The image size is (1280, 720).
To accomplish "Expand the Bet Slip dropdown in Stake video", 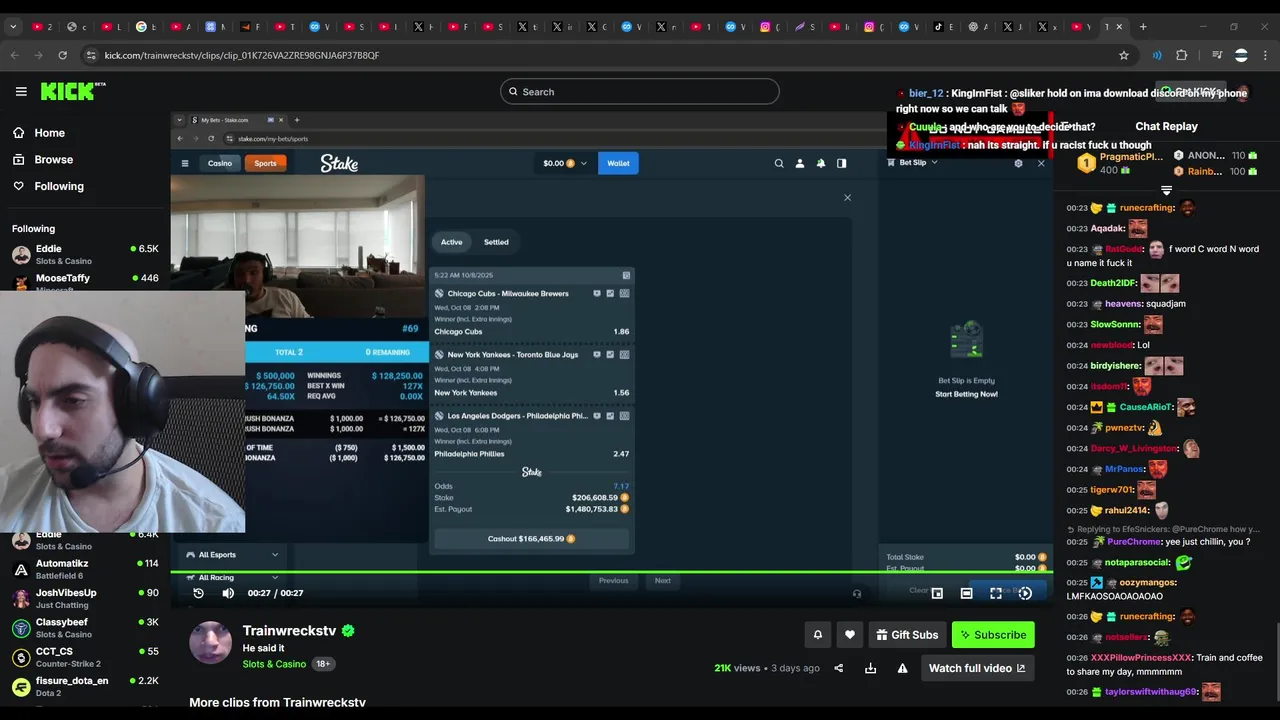I will 918,163.
